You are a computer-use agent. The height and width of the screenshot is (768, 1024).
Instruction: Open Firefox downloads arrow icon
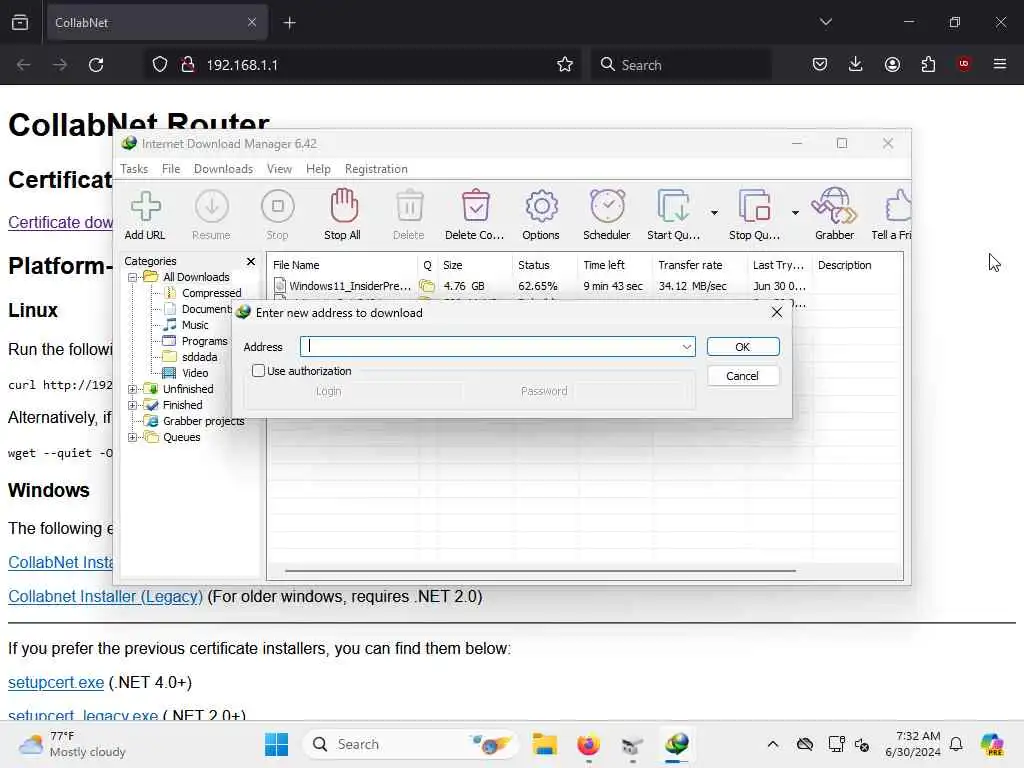856,64
